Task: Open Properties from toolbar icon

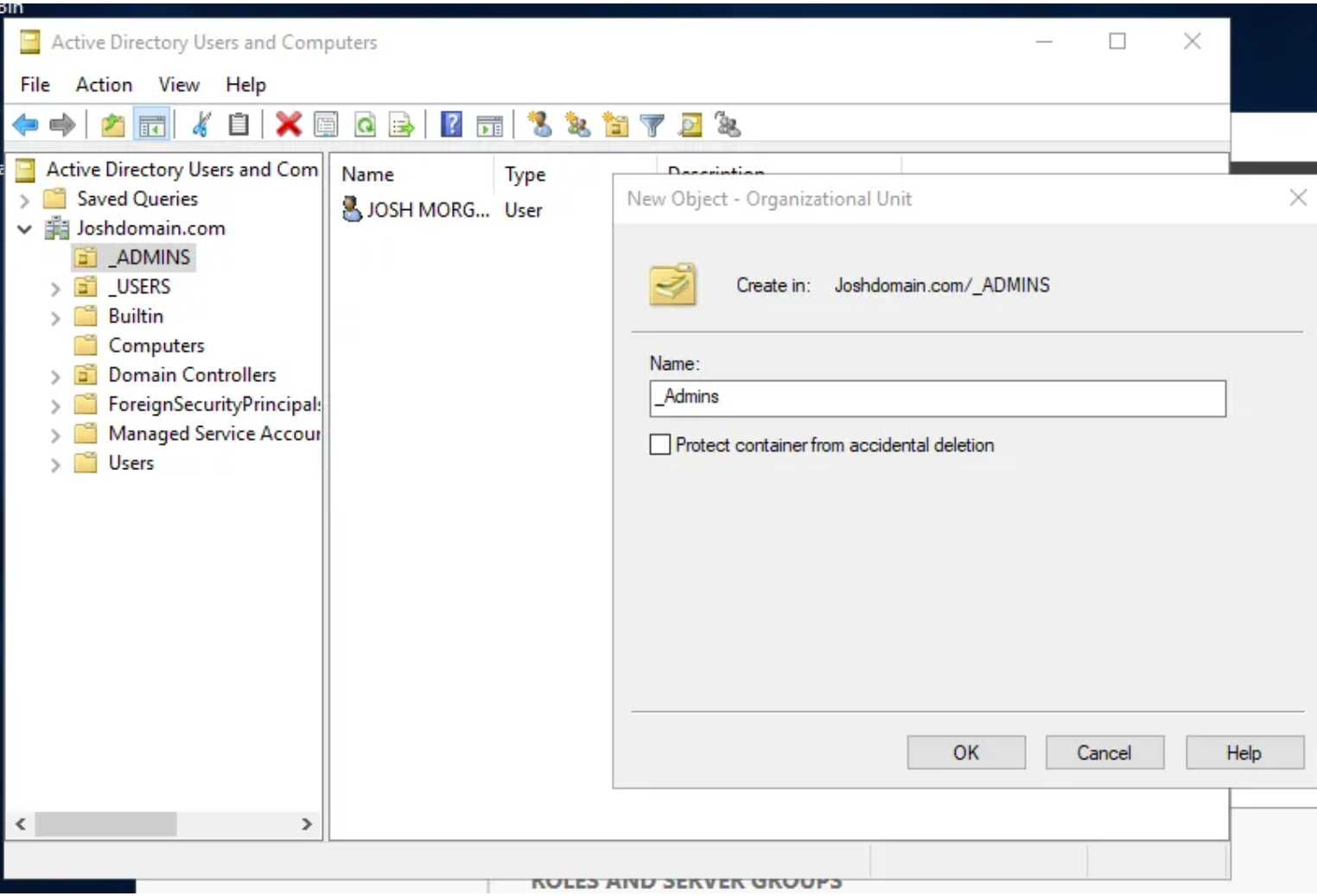Action: [327, 125]
